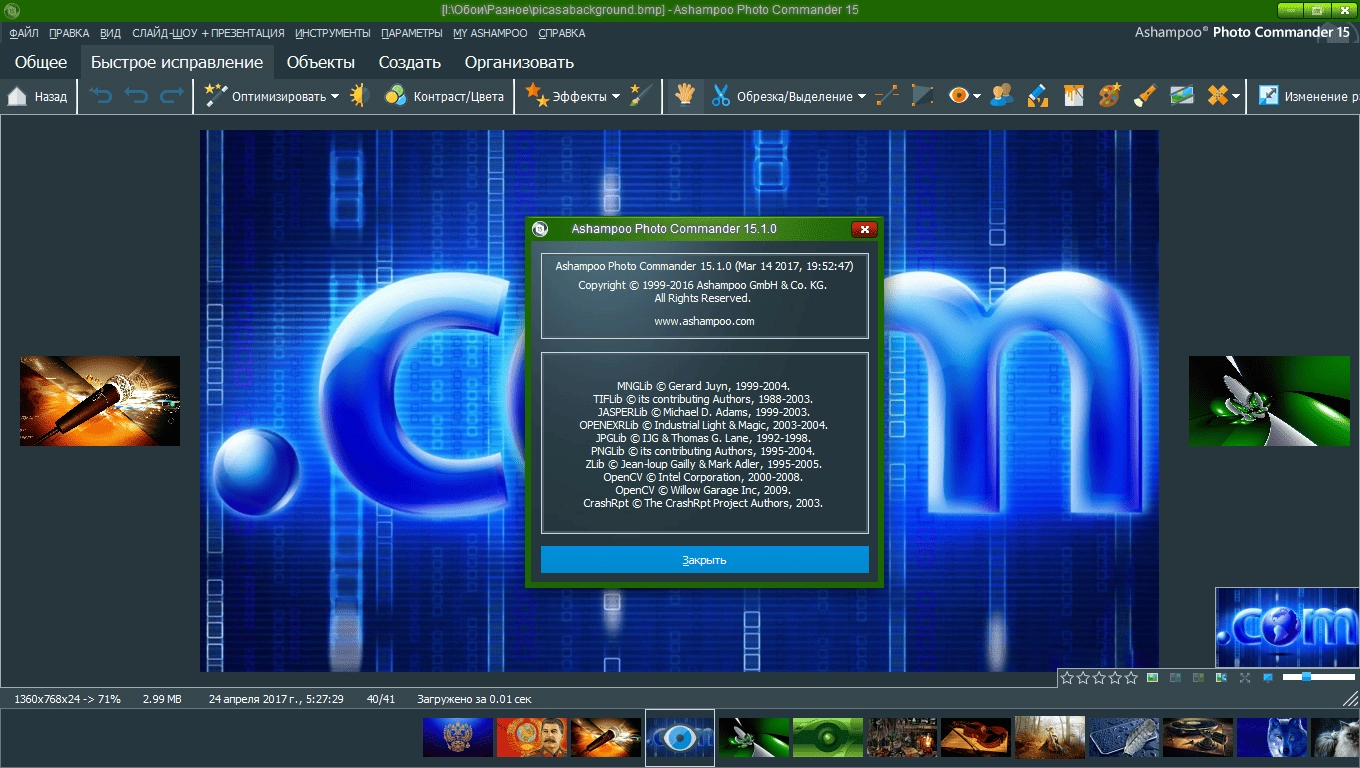
Task: Click the first dual-image compare icon
Action: pos(1175,678)
